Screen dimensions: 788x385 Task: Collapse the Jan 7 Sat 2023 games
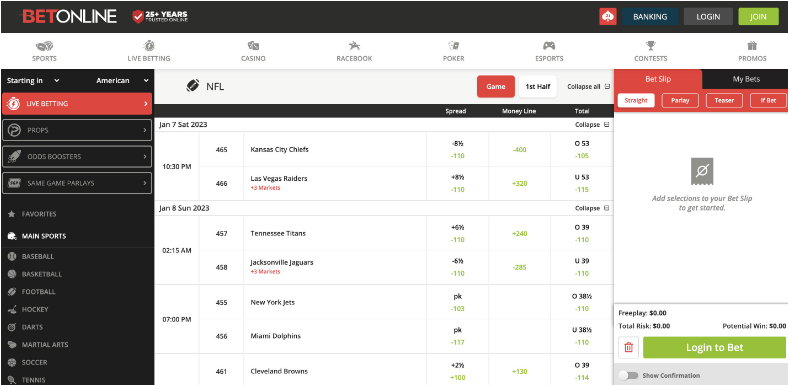592,125
